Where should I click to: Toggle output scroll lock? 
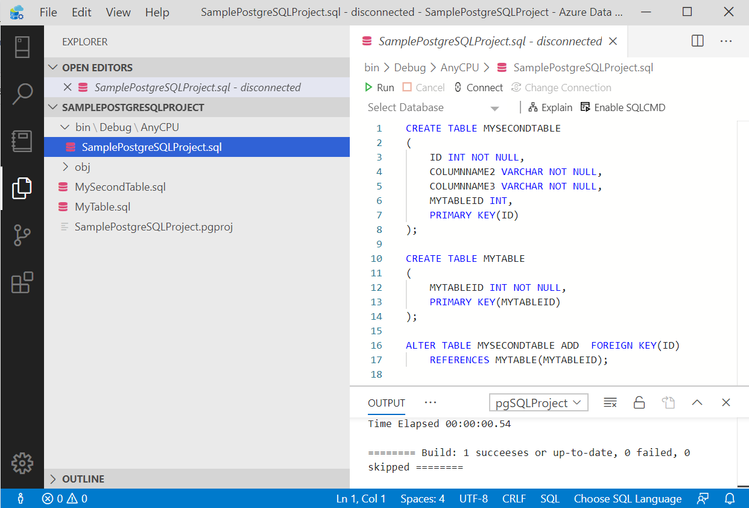click(x=639, y=403)
